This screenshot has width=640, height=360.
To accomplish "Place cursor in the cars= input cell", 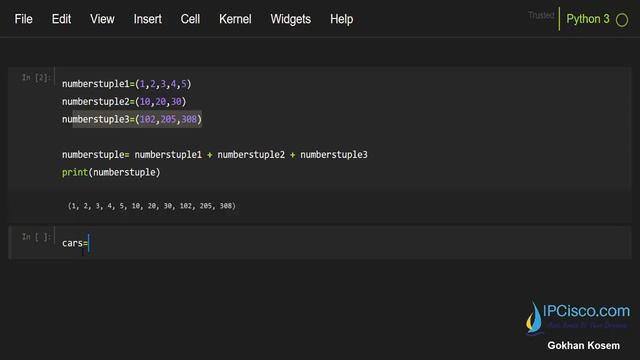I will (x=343, y=243).
